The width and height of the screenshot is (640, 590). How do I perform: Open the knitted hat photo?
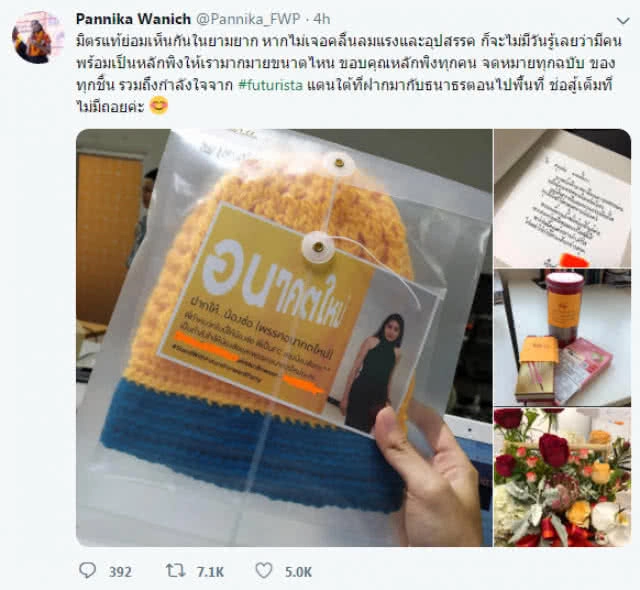284,337
